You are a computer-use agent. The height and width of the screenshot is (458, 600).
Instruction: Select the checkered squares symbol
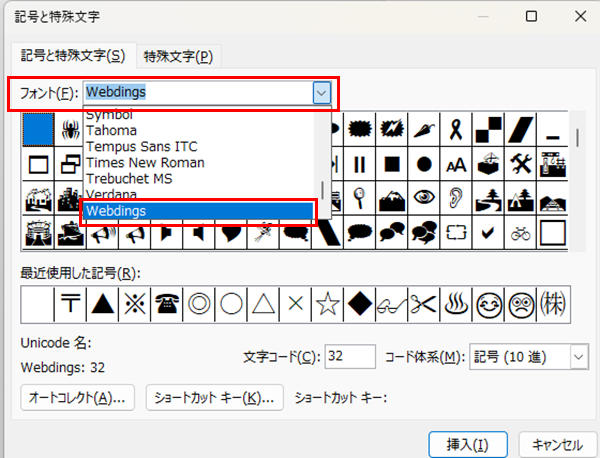click(x=488, y=130)
